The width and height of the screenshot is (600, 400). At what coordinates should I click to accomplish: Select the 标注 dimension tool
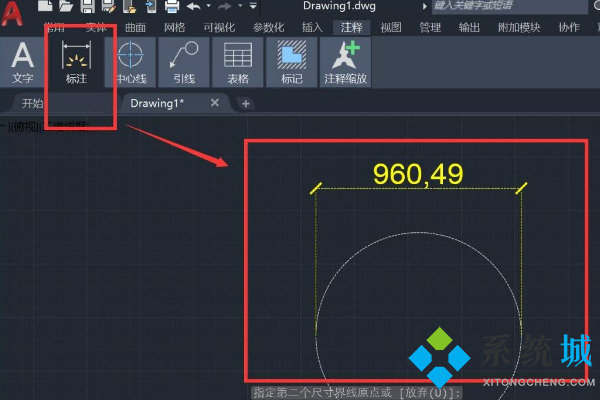[77, 61]
